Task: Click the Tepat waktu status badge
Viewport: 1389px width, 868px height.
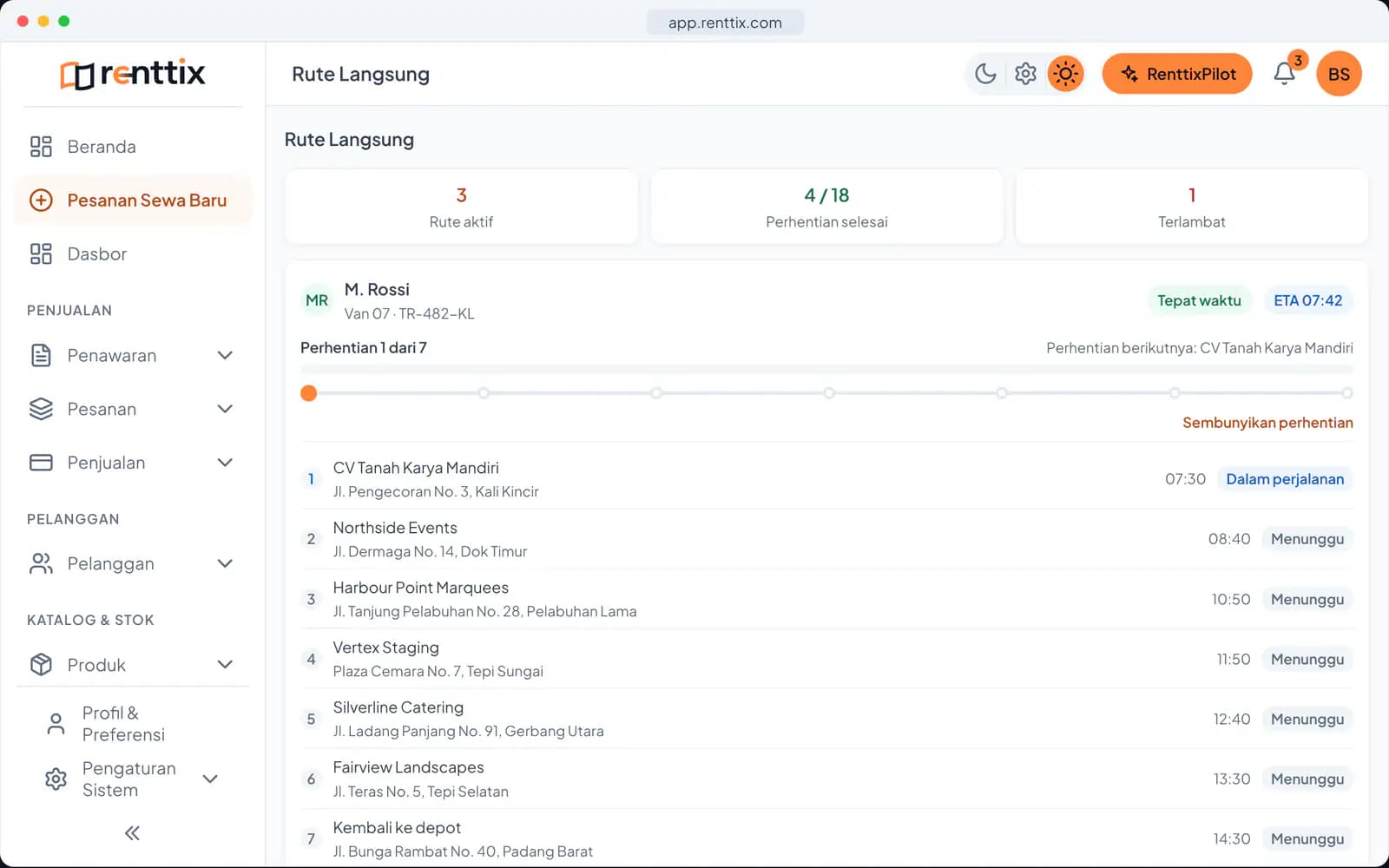Action: (1199, 300)
